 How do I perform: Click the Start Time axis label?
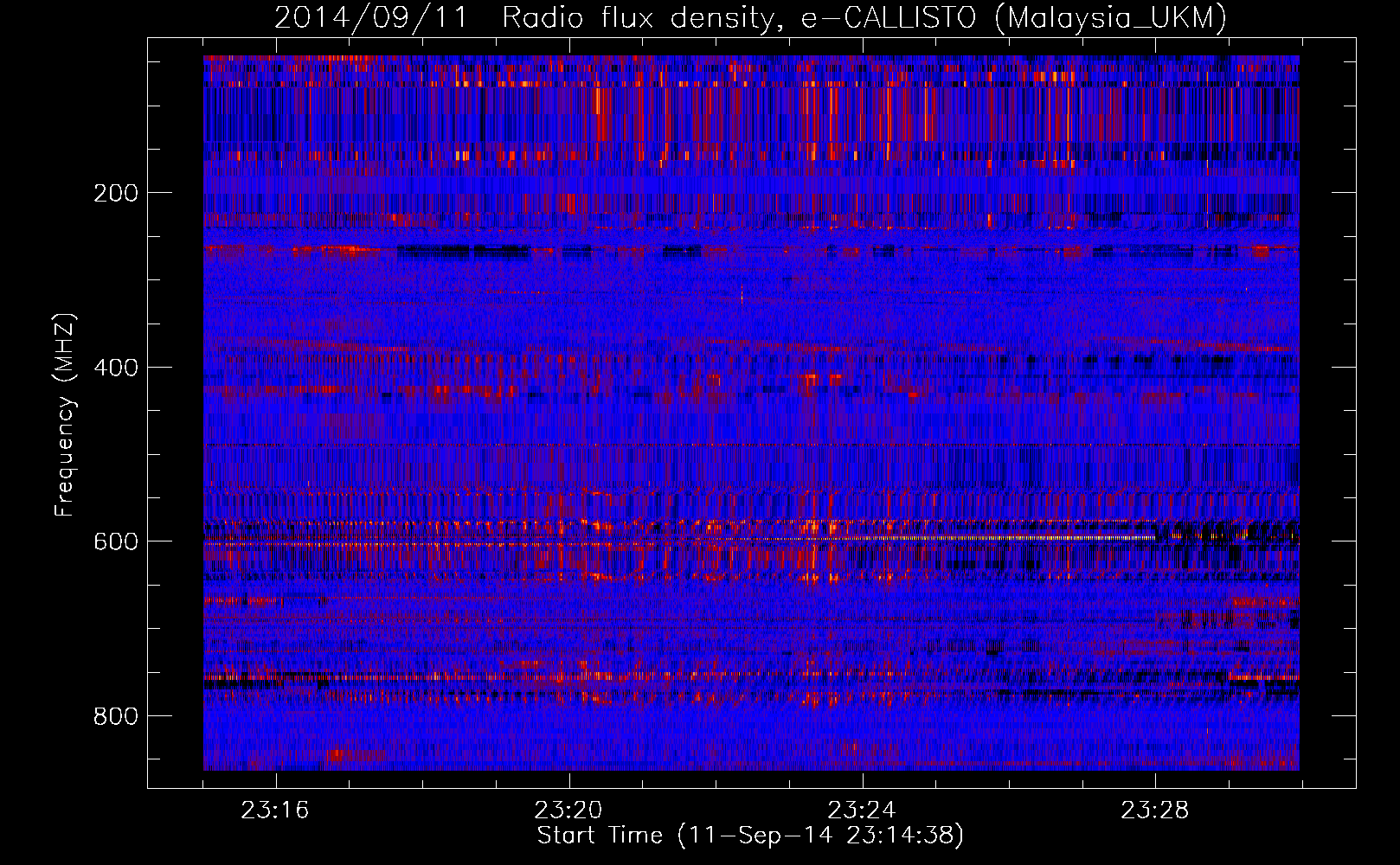click(750, 836)
